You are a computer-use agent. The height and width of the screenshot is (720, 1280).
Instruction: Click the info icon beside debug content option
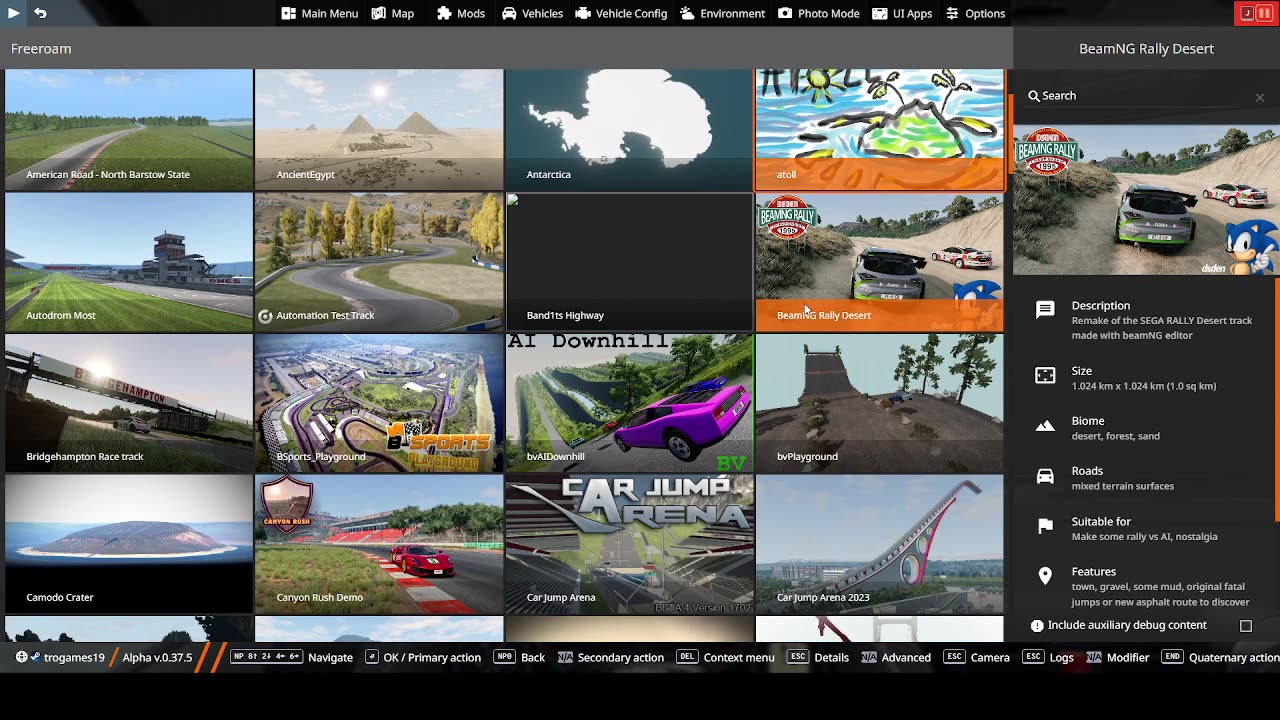pos(1037,626)
